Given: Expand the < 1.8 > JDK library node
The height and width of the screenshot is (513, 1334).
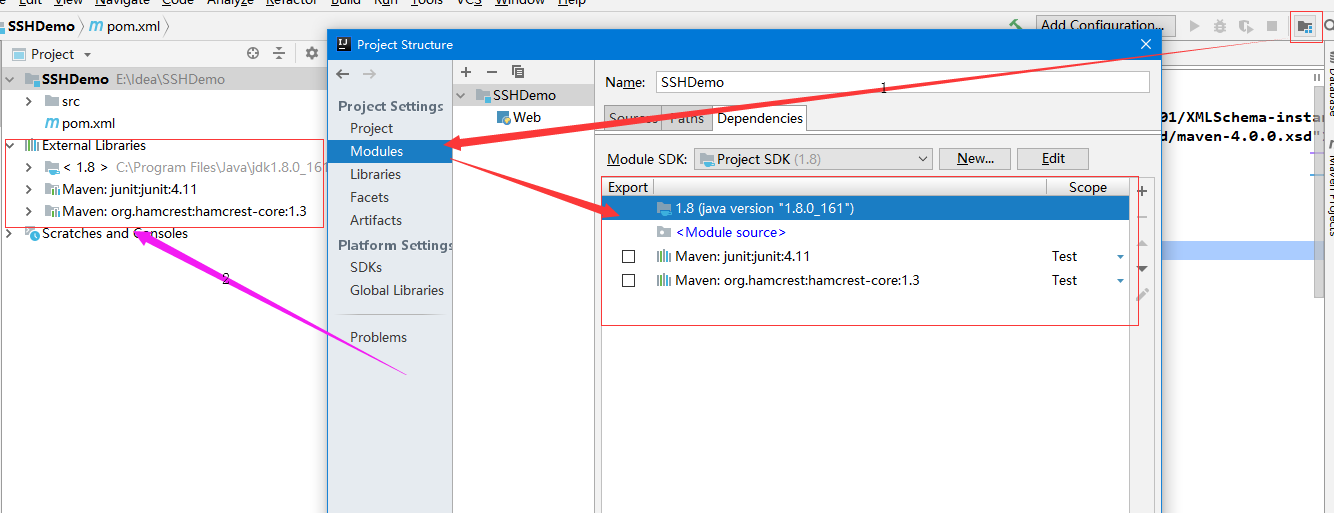Looking at the screenshot, I should tap(29, 167).
